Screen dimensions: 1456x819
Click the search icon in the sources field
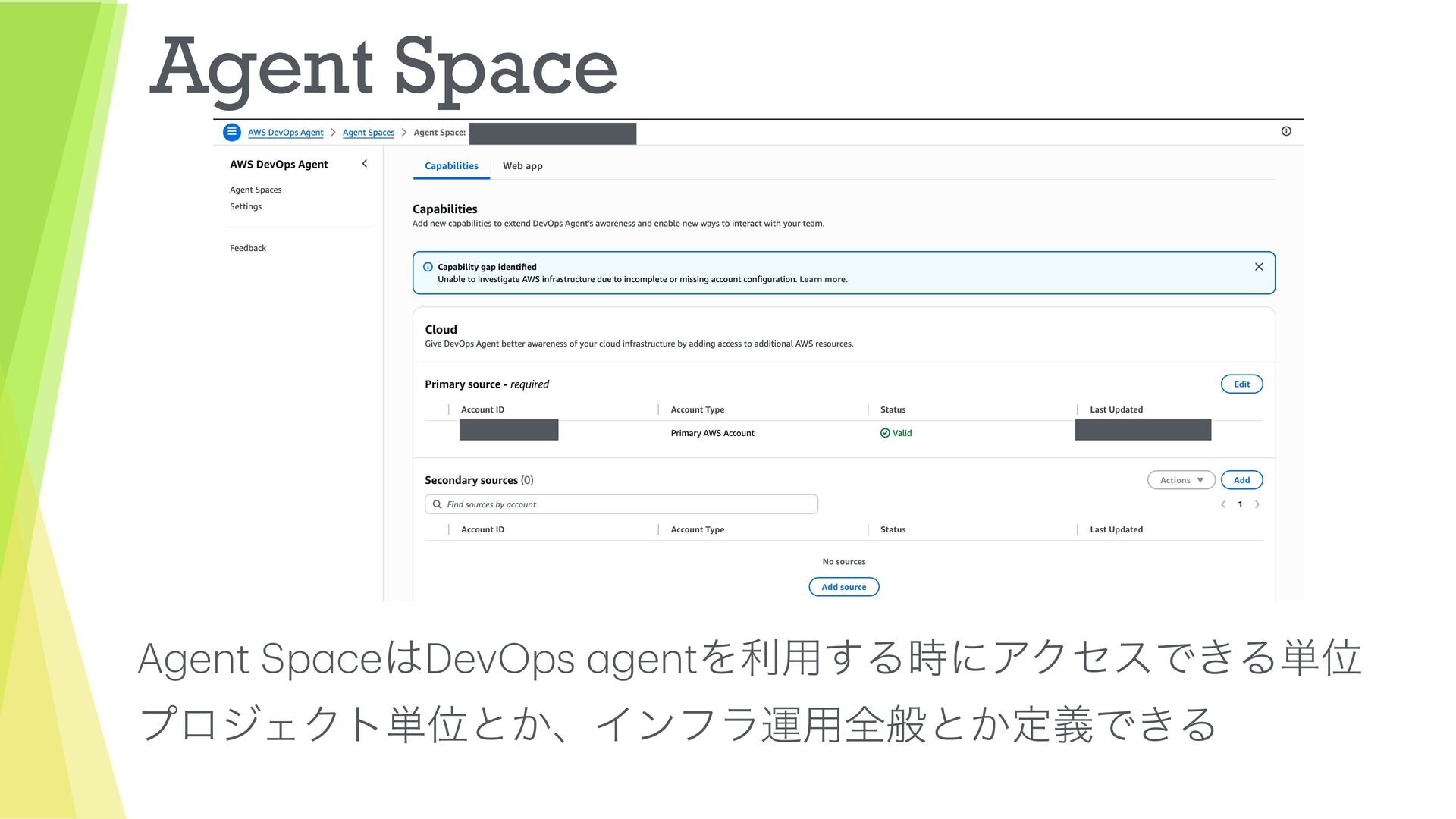tap(437, 504)
